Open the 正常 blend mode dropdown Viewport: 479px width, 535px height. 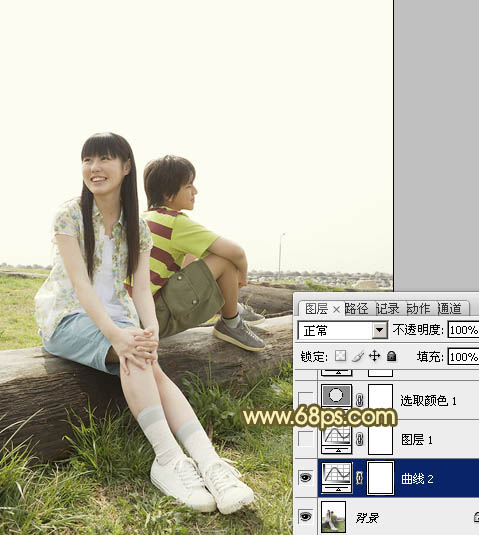point(343,330)
